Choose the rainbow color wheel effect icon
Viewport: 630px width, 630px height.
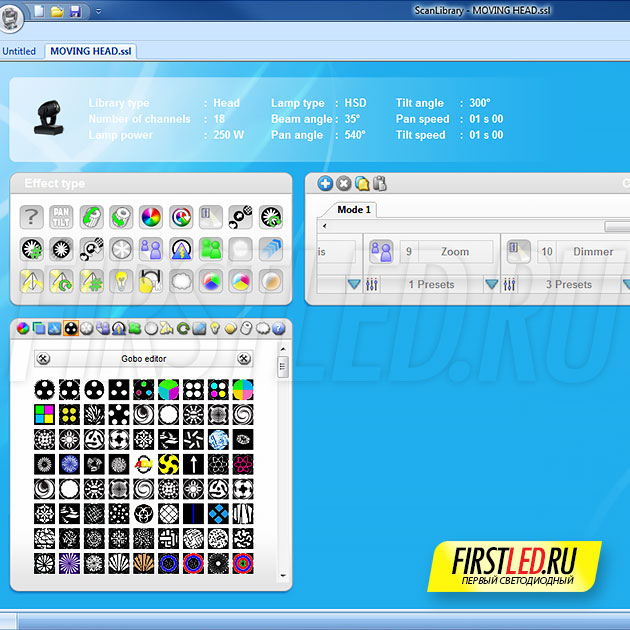click(150, 216)
